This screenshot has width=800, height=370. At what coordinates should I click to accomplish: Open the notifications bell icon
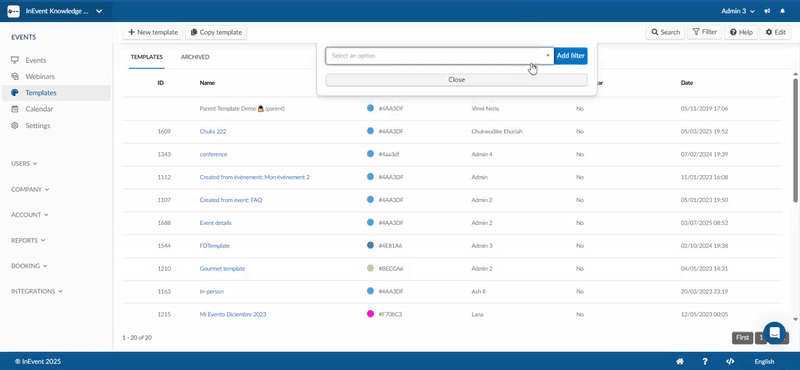click(x=782, y=11)
